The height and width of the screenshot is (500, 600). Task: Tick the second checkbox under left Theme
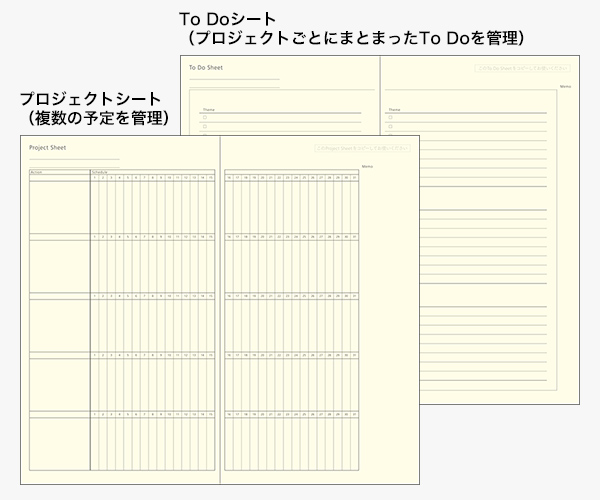click(205, 125)
